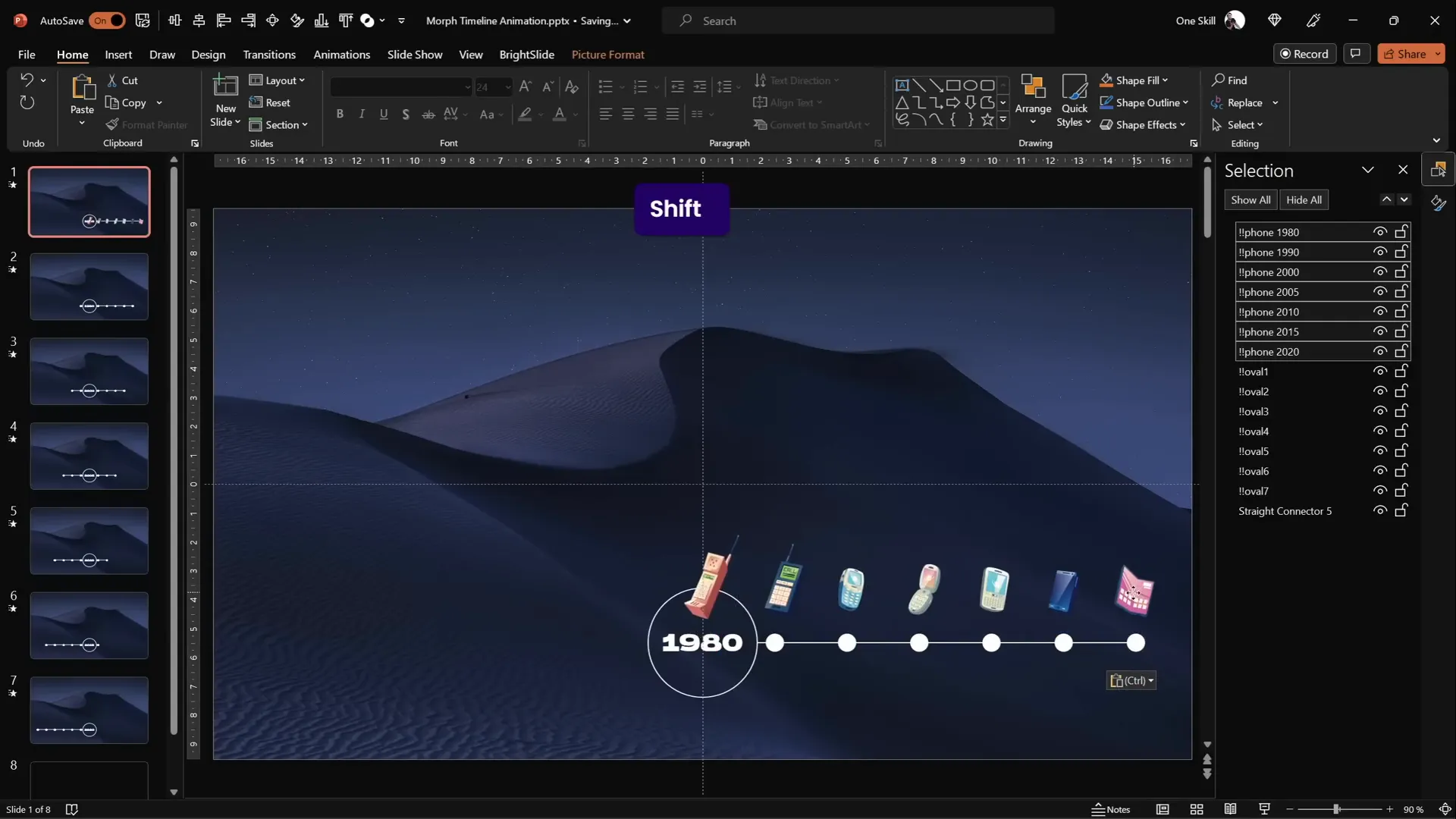This screenshot has width=1456, height=819.
Task: Switch to the Insert tab
Action: tap(118, 54)
